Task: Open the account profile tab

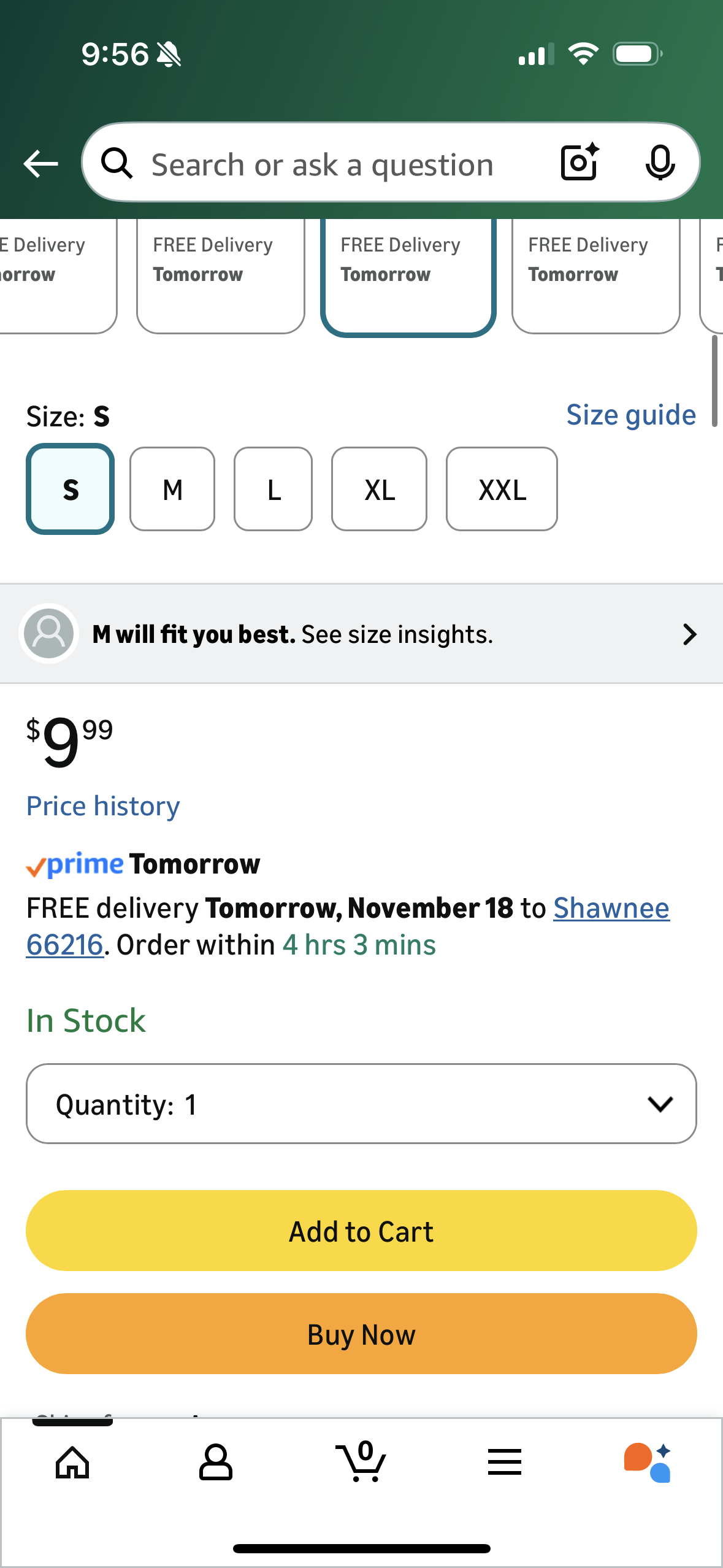Action: [216, 1462]
